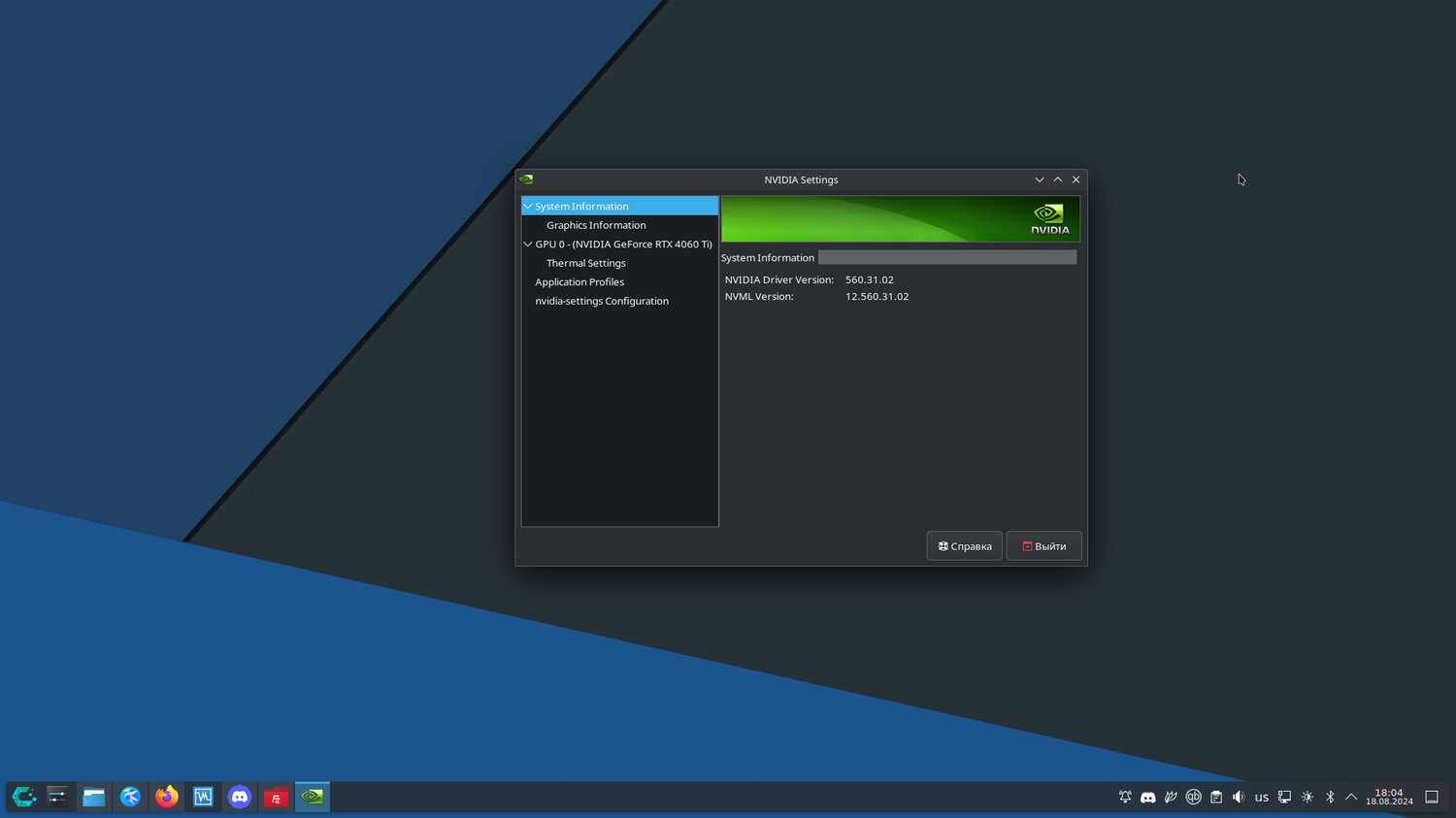Expand the hidden system tray icons arrow

tap(1351, 797)
